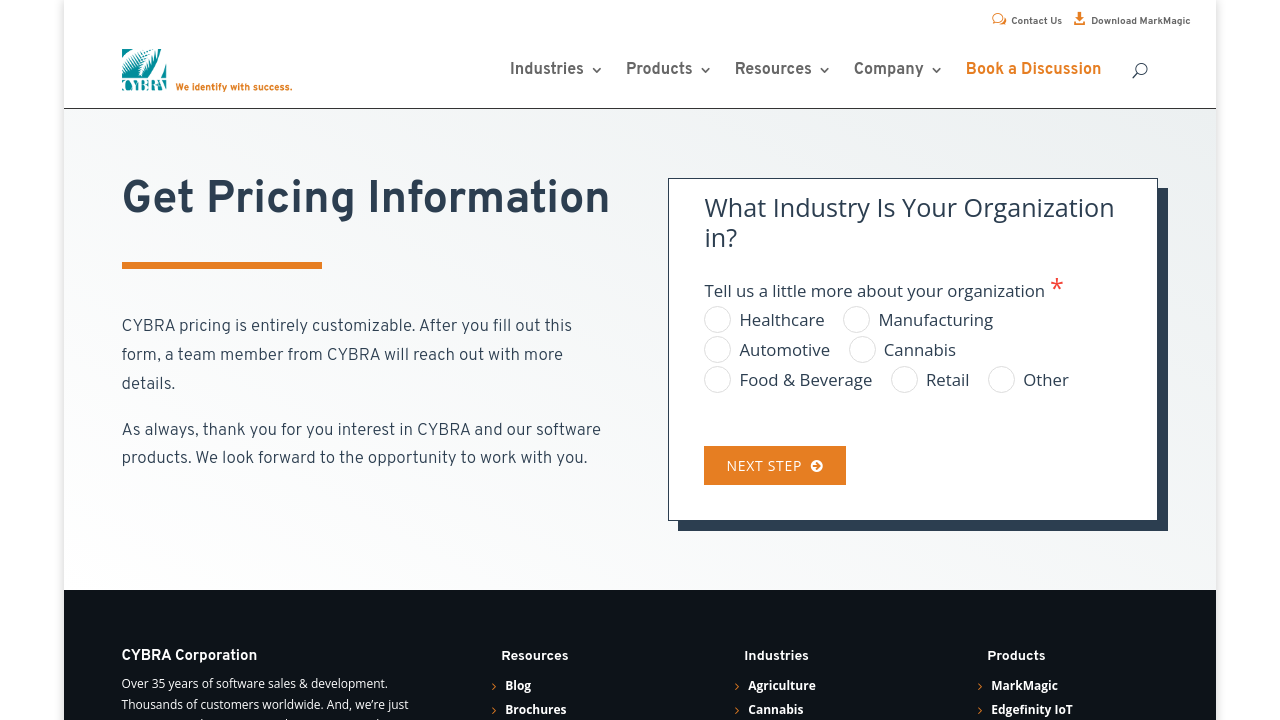Click the Contact Us chat bubble icon
Image resolution: width=1280 pixels, height=720 pixels.
point(999,19)
